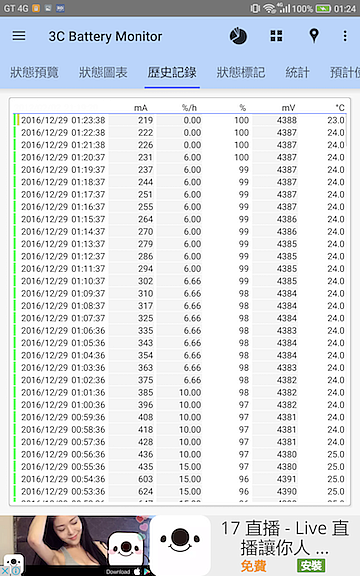Open the hamburger navigation menu

tap(19, 36)
